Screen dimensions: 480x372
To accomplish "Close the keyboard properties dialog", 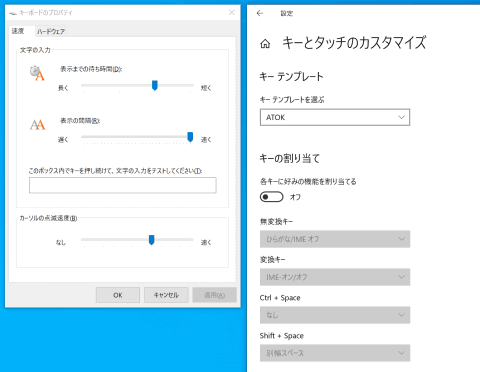I will pos(232,13).
